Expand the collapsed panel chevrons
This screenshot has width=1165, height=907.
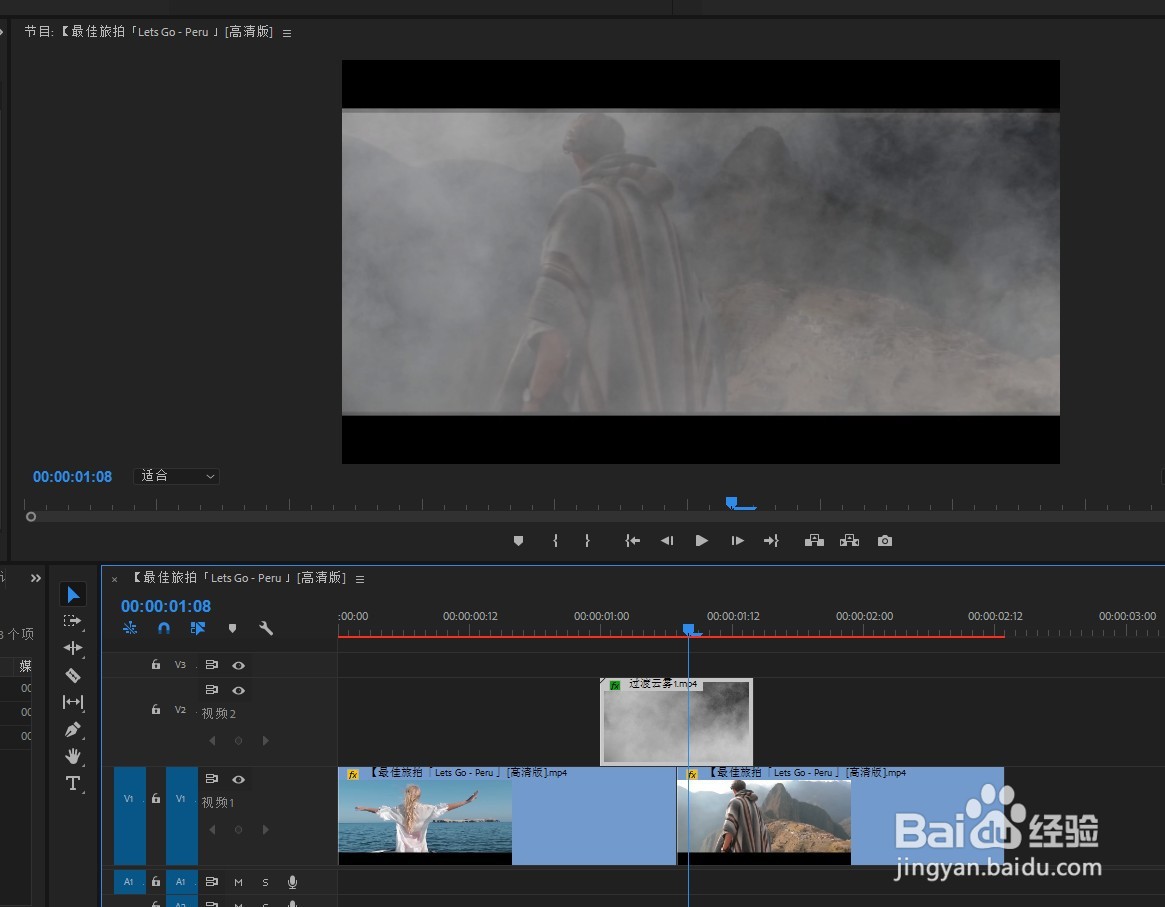coord(36,578)
